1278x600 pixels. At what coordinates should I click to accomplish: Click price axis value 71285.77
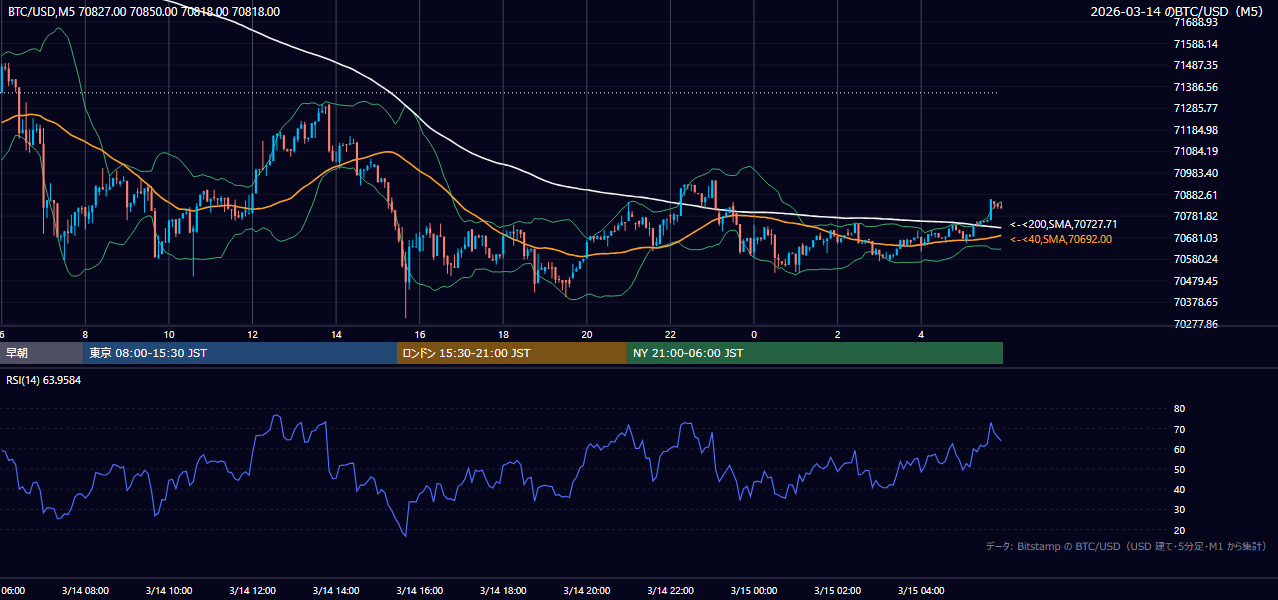click(x=1195, y=108)
